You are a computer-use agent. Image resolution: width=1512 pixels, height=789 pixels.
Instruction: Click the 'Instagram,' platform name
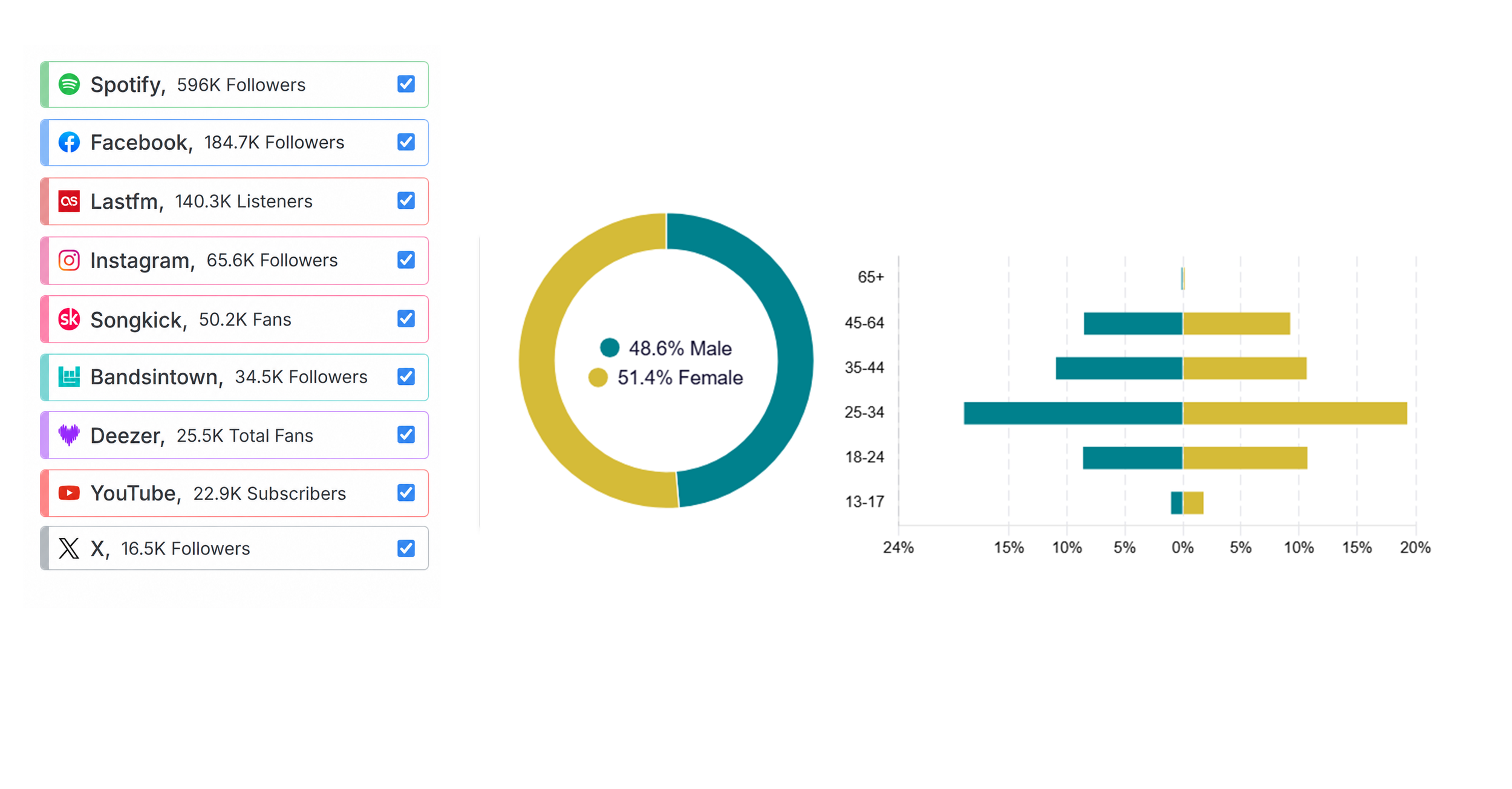click(143, 261)
